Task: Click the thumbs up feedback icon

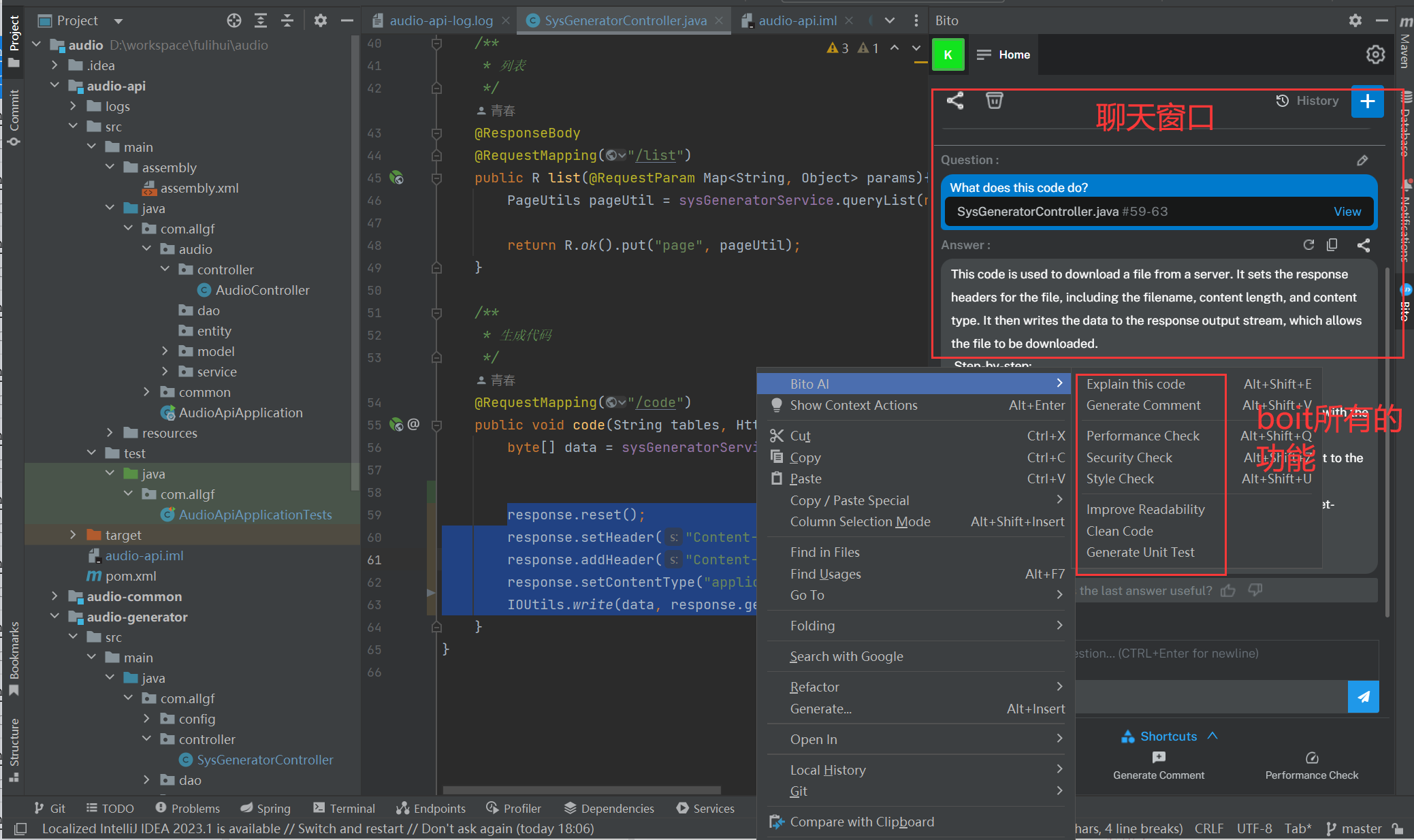Action: coord(1228,590)
